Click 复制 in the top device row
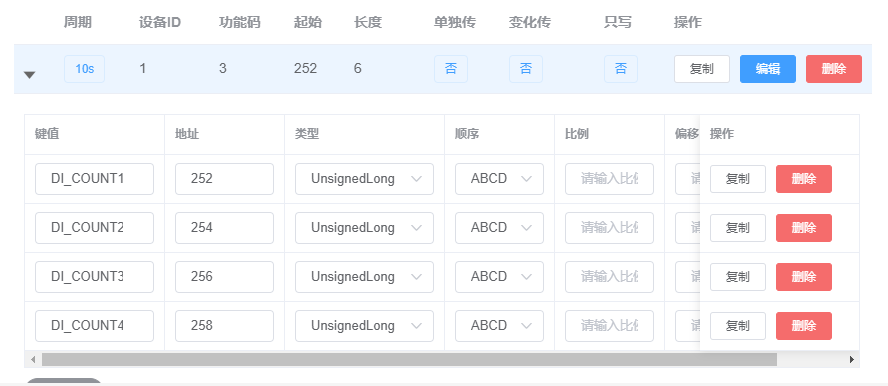 coord(702,69)
